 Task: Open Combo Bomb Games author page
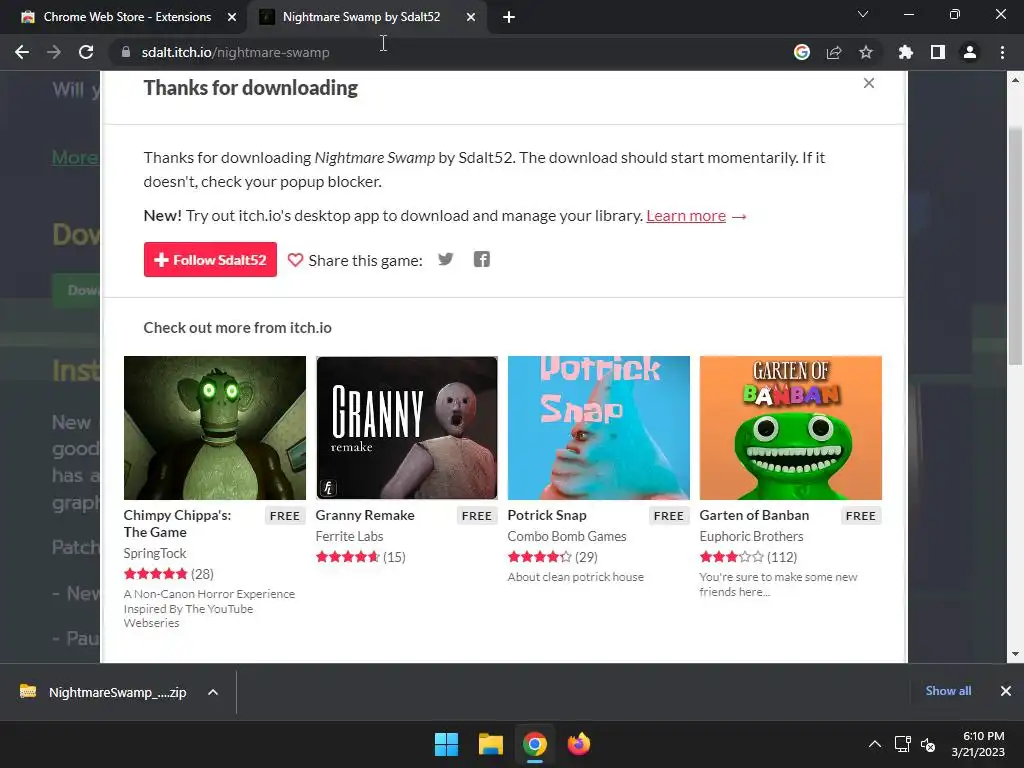click(567, 536)
